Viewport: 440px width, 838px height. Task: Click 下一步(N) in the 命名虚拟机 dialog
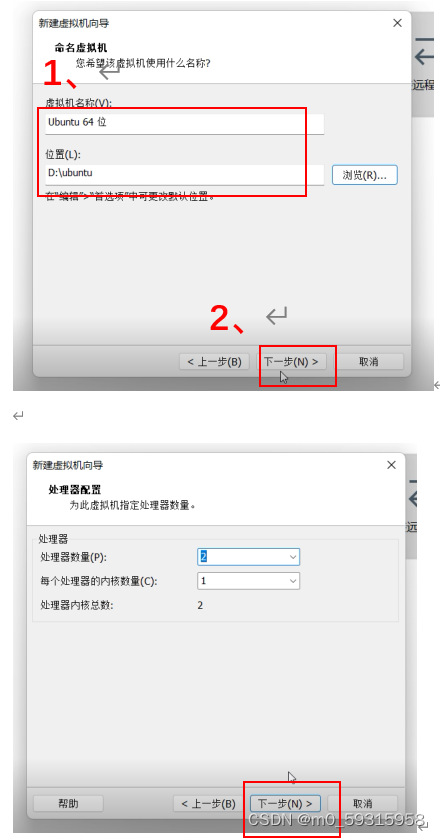[x=291, y=362]
